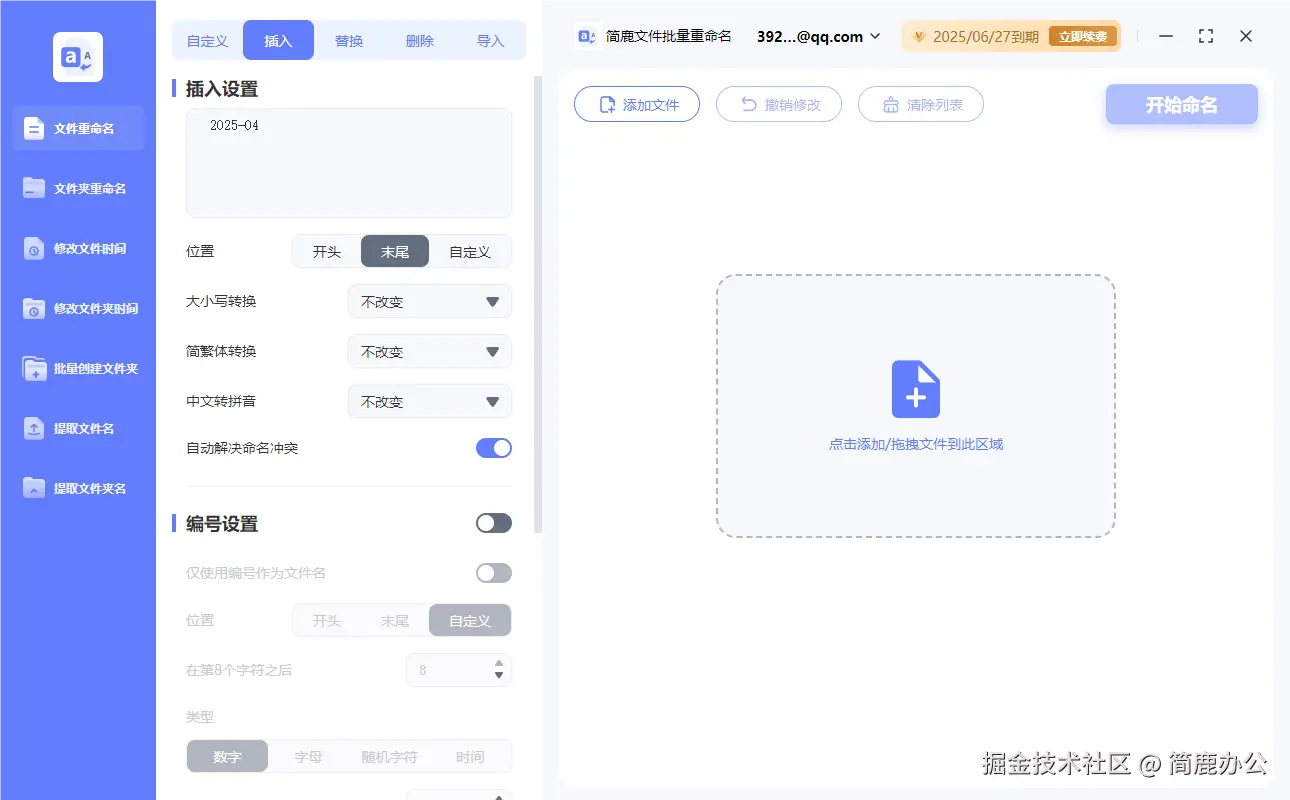Screen dimensions: 1290x800
Task: Choose 字母 numbering type
Action: pos(308,757)
